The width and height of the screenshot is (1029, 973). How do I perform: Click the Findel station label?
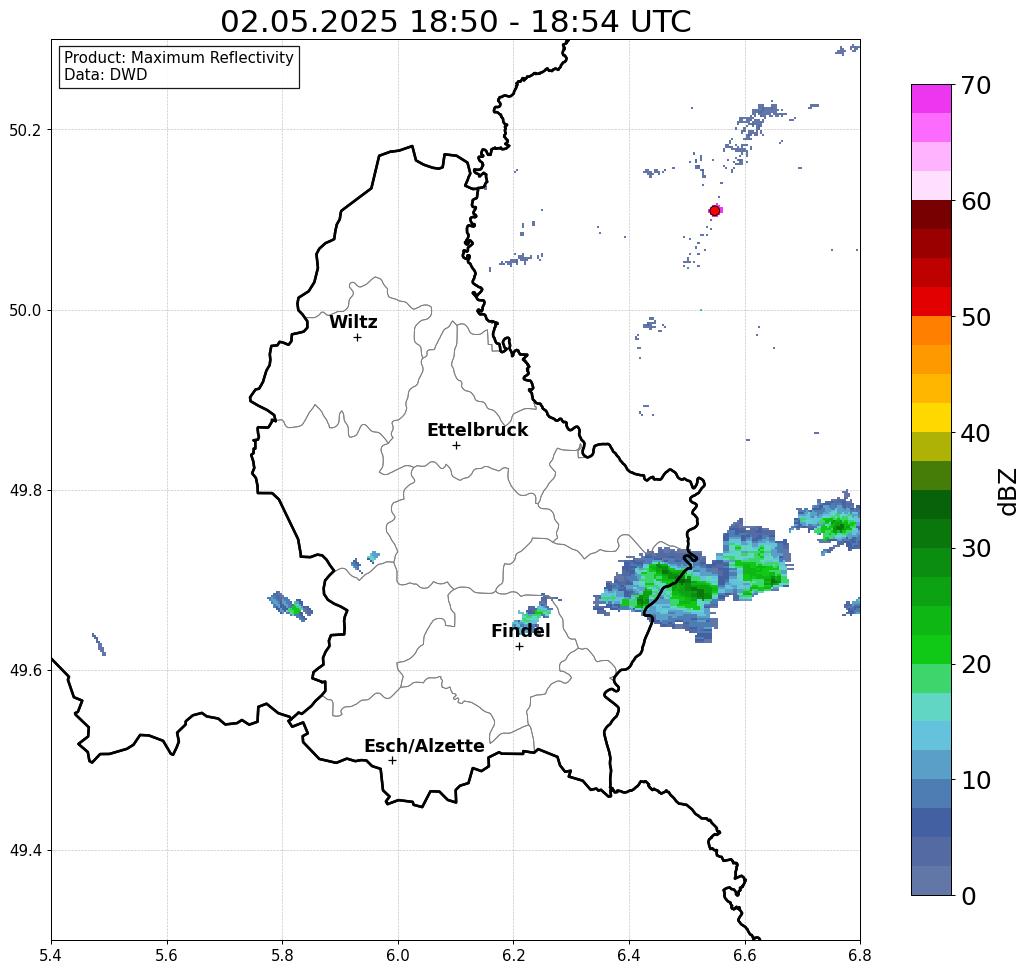[520, 631]
